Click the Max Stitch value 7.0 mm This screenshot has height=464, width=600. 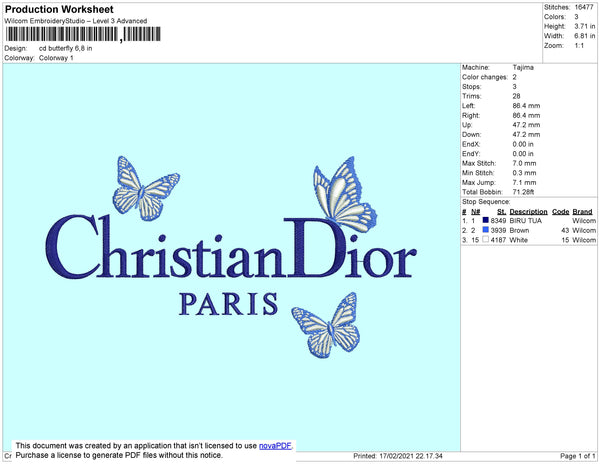[x=524, y=163]
